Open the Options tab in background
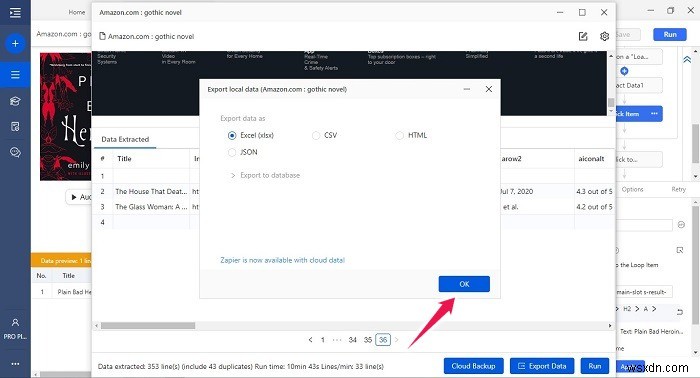 point(632,189)
